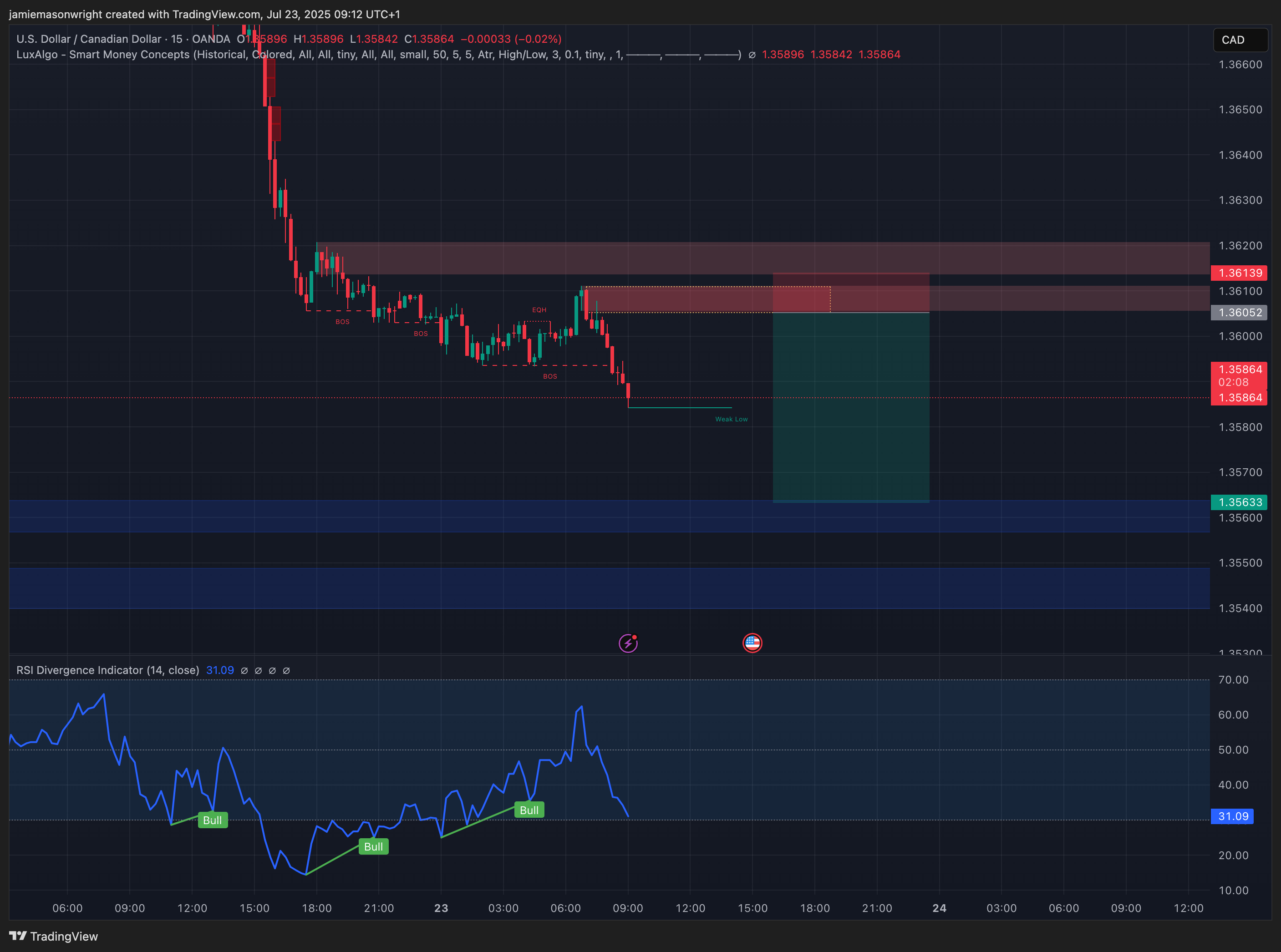The image size is (1281, 952).
Task: Click the O1.35896 open value
Action: click(262, 39)
